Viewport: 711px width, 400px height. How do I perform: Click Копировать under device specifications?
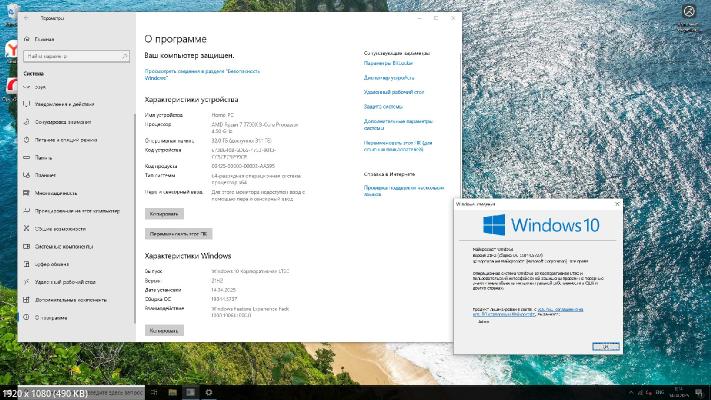click(164, 214)
